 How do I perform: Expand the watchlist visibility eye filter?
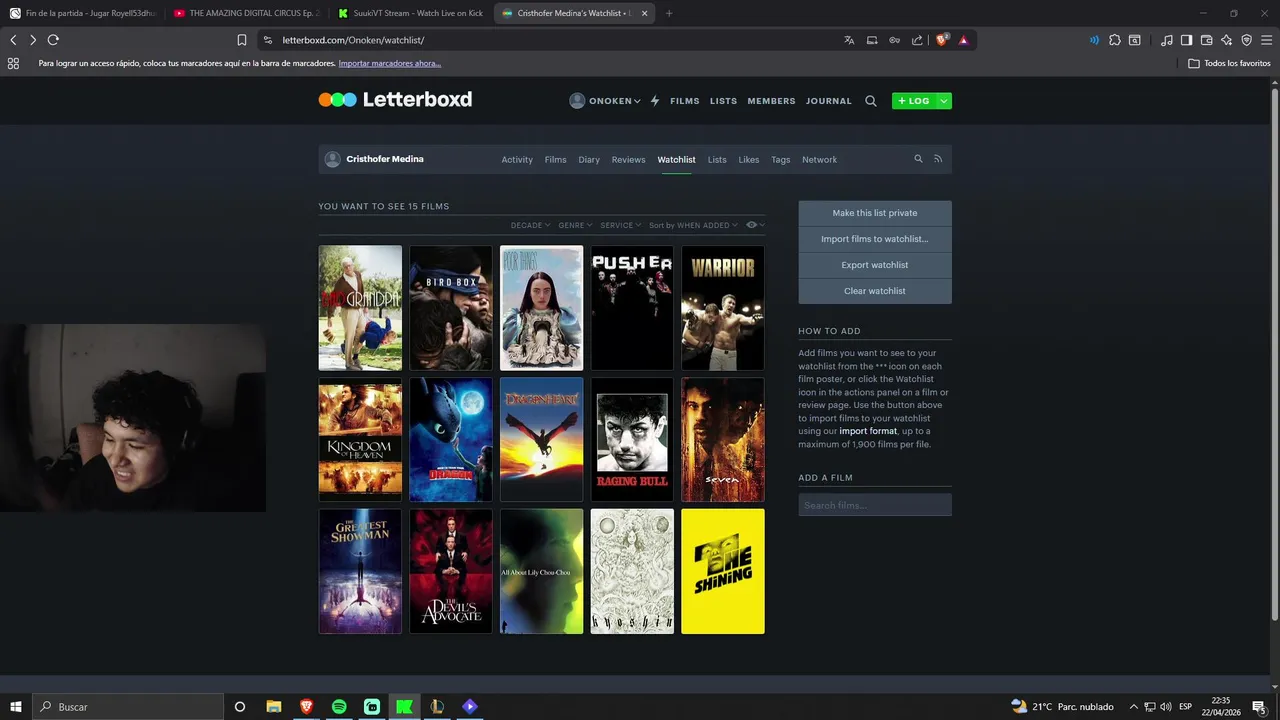coord(755,225)
